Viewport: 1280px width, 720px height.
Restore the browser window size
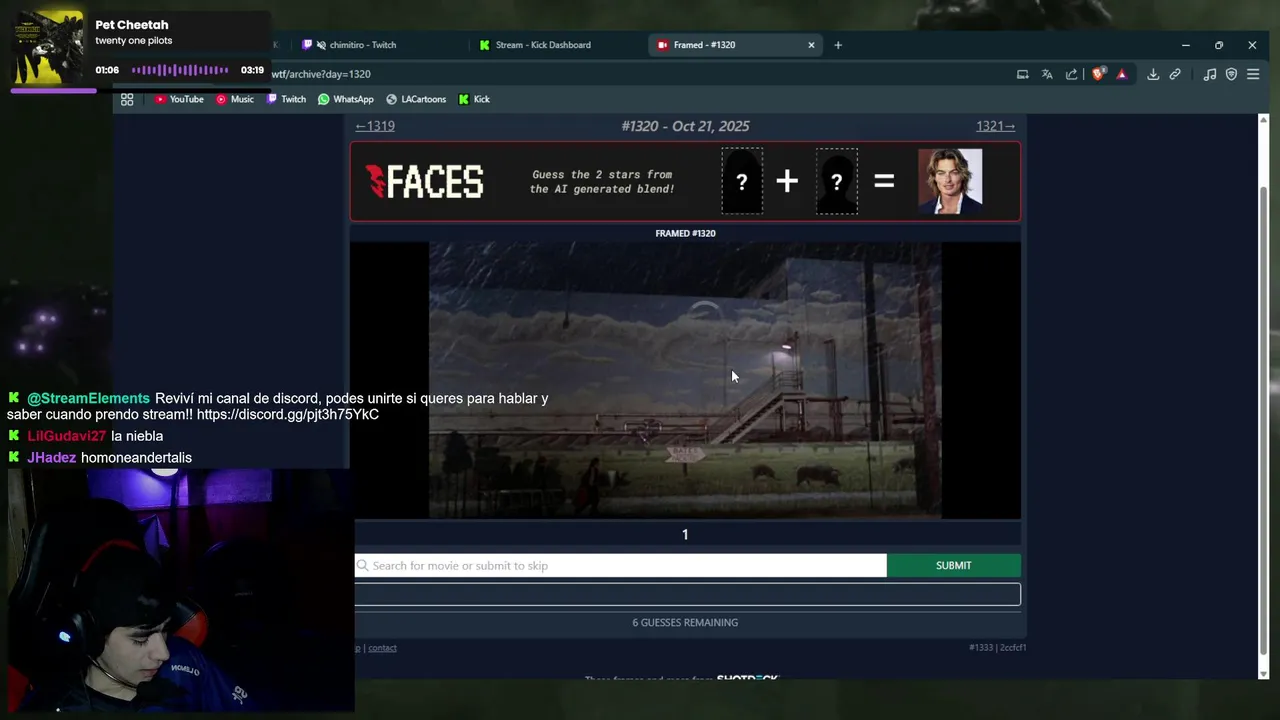1219,45
